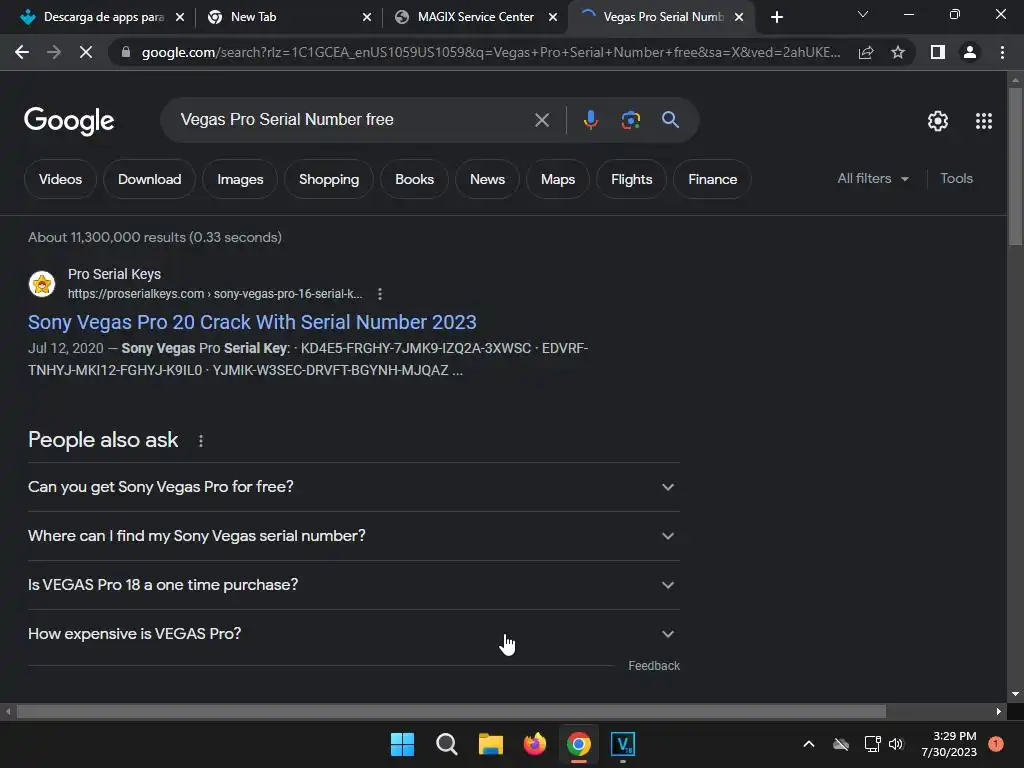The image size is (1024, 768).
Task: Open People also ask options menu
Action: 200,441
